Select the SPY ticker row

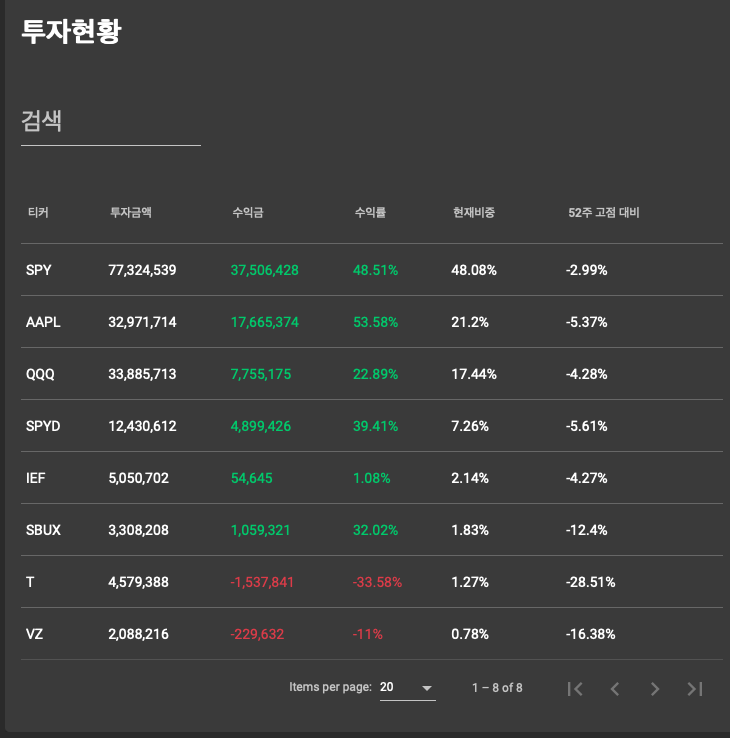[372, 270]
